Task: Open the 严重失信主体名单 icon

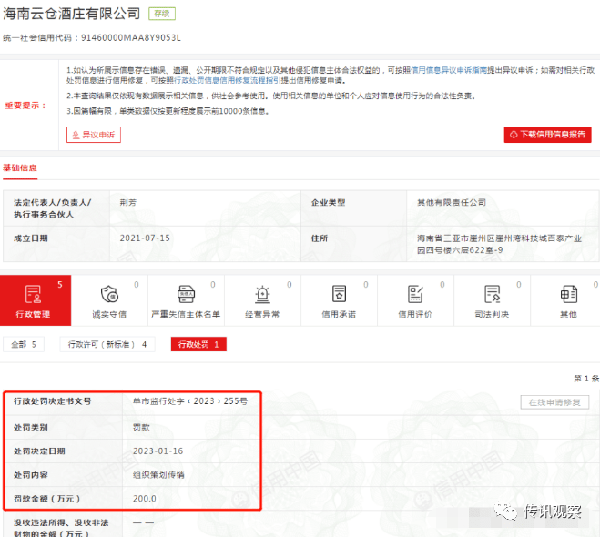Action: pos(187,296)
